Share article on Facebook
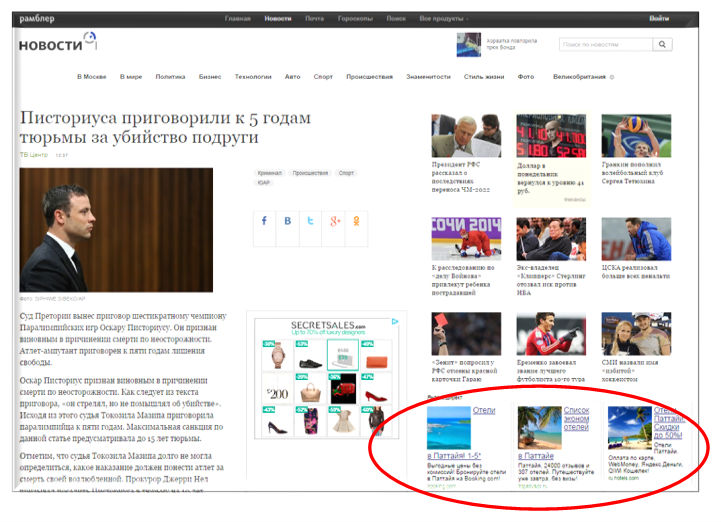721x522 pixels. (x=264, y=221)
